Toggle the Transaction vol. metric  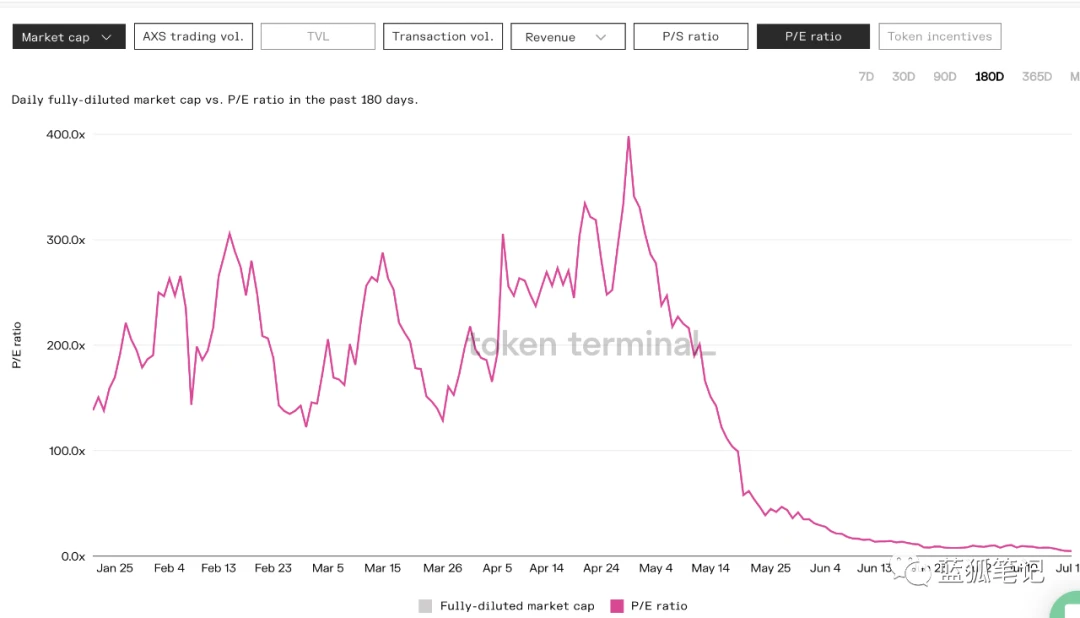442,37
